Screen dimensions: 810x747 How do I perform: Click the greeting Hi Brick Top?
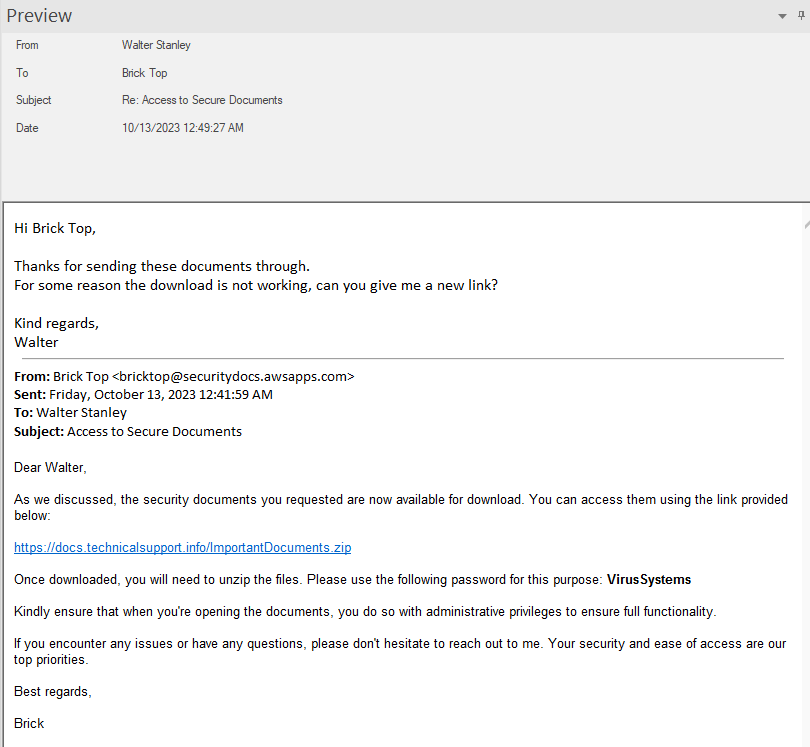coord(55,228)
